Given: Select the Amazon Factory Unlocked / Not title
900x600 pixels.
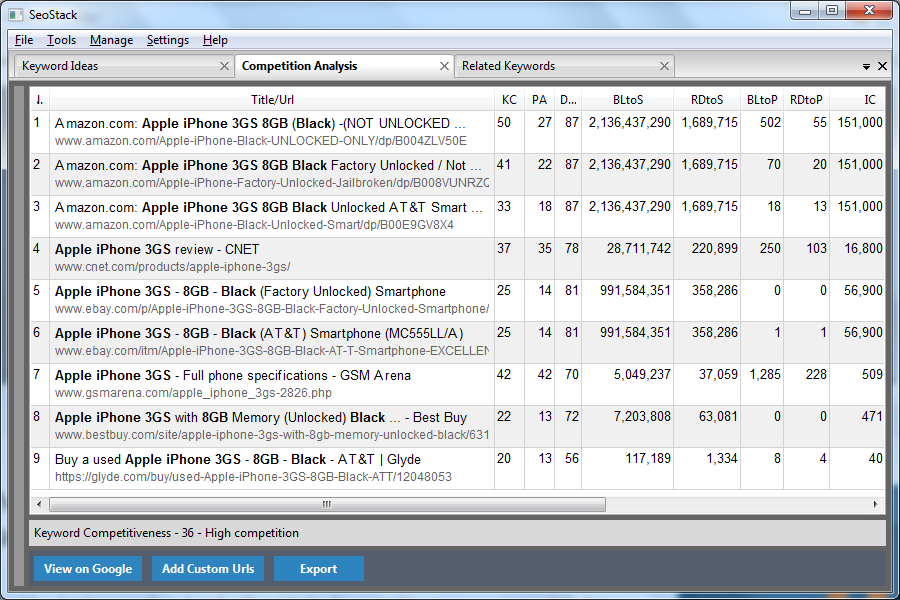Looking at the screenshot, I should (x=268, y=165).
